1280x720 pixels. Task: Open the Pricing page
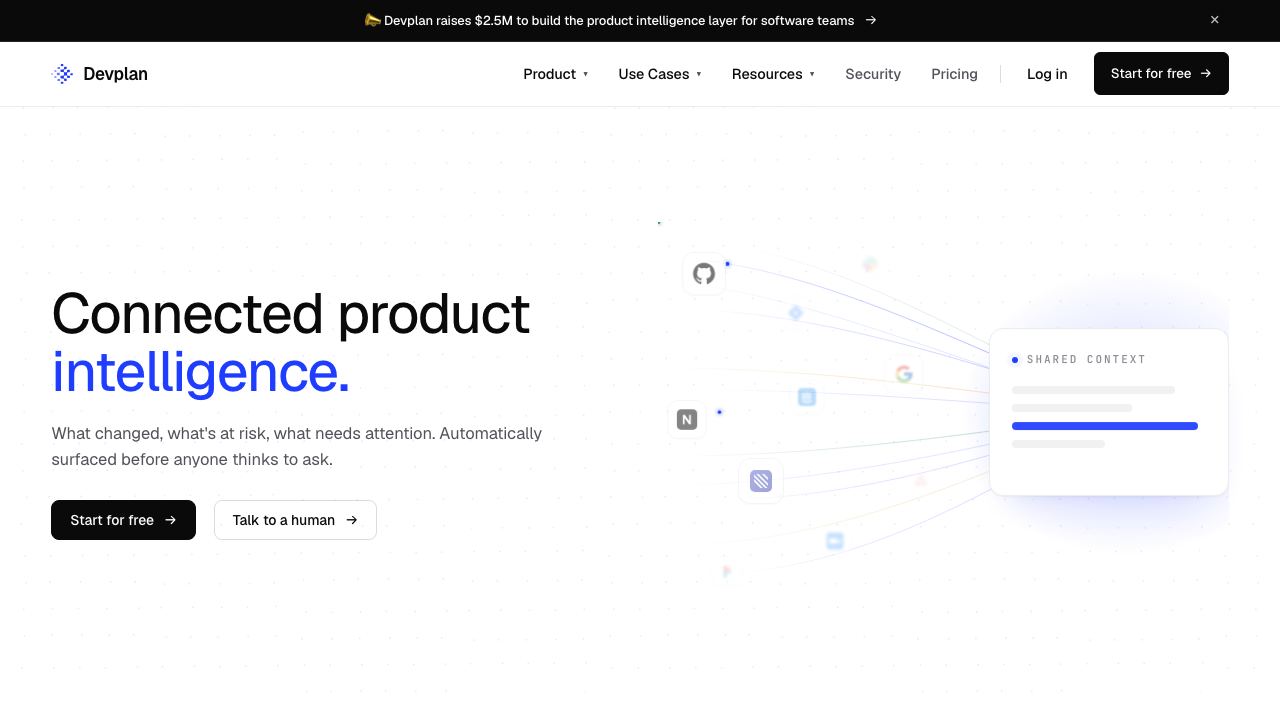coord(954,74)
